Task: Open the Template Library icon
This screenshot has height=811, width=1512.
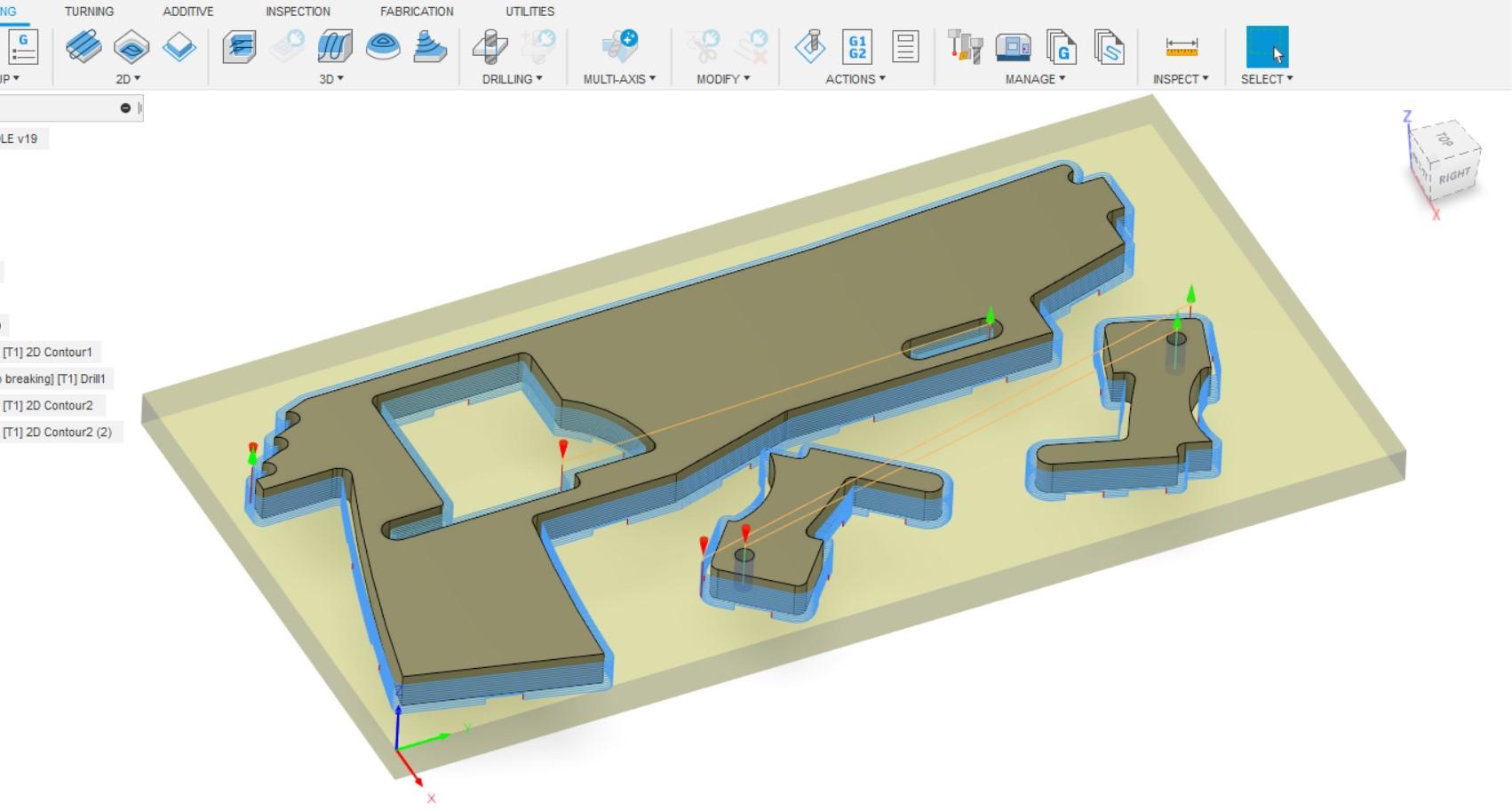Action: tap(1109, 46)
